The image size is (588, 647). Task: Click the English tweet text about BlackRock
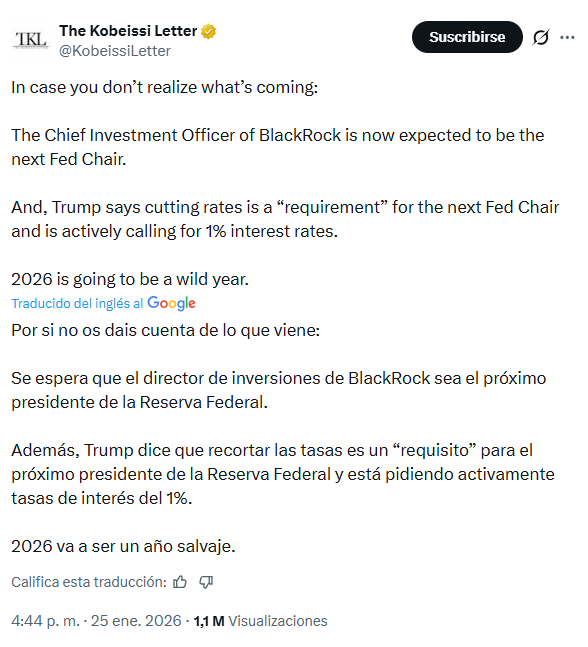pos(278,147)
